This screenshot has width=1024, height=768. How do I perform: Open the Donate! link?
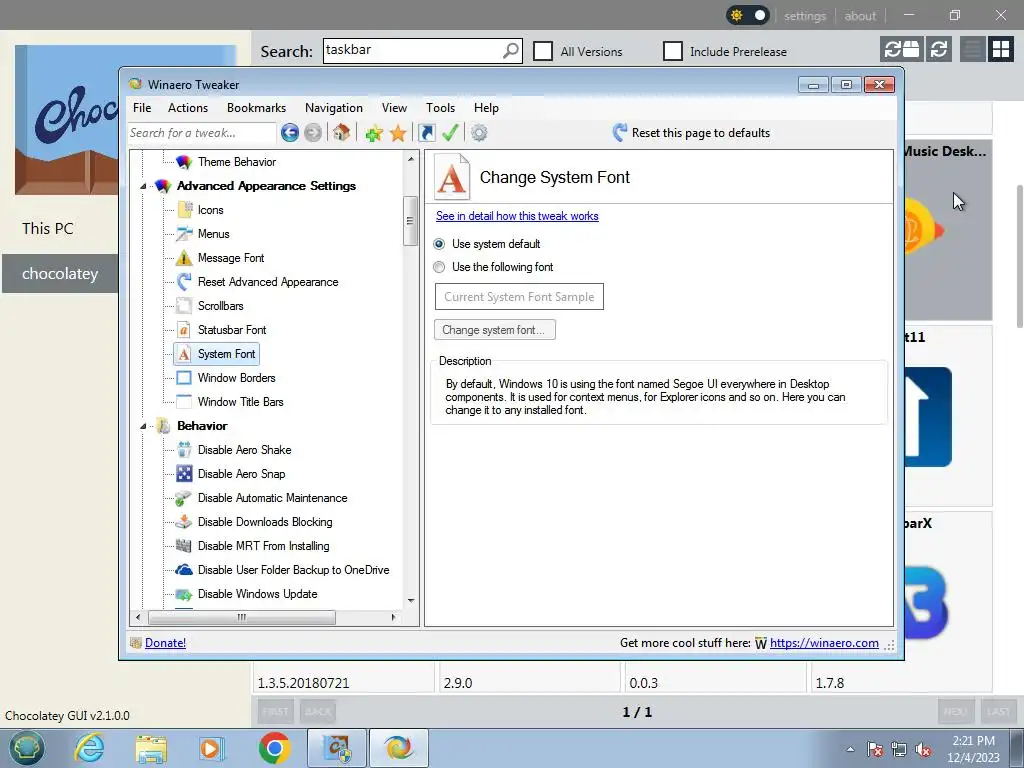point(165,643)
